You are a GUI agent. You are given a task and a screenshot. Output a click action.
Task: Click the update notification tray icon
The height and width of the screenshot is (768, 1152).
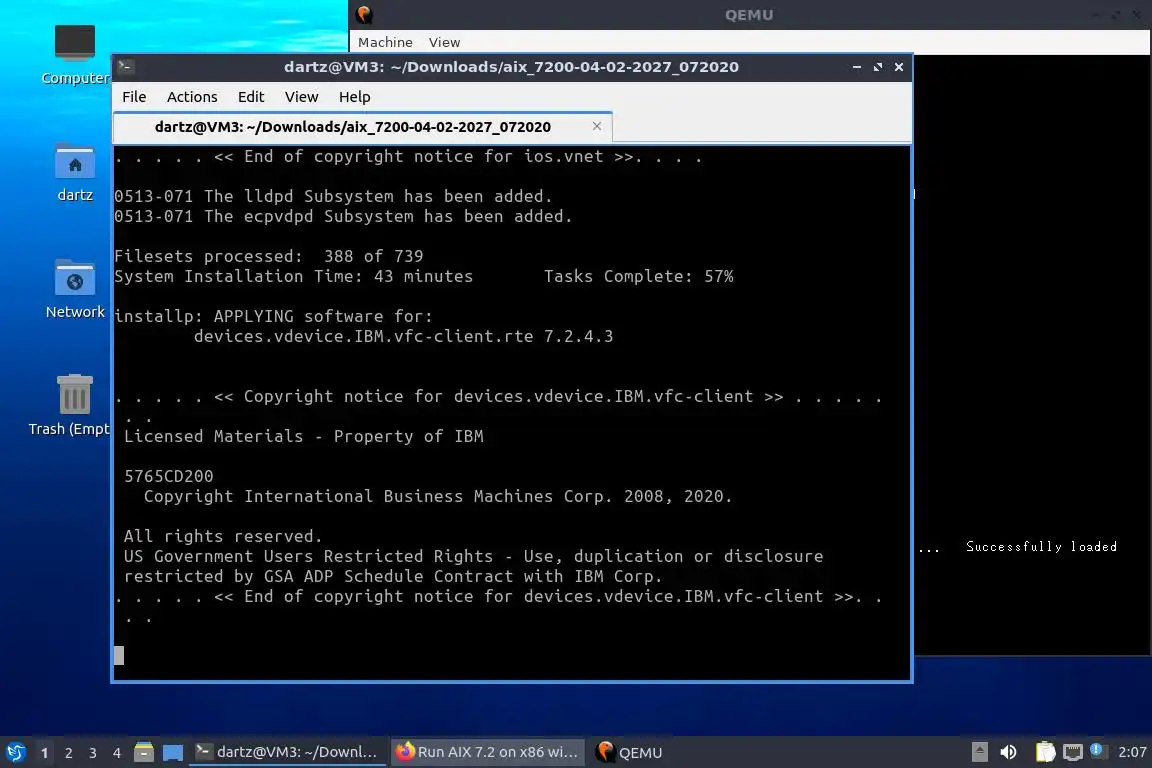tap(1097, 750)
